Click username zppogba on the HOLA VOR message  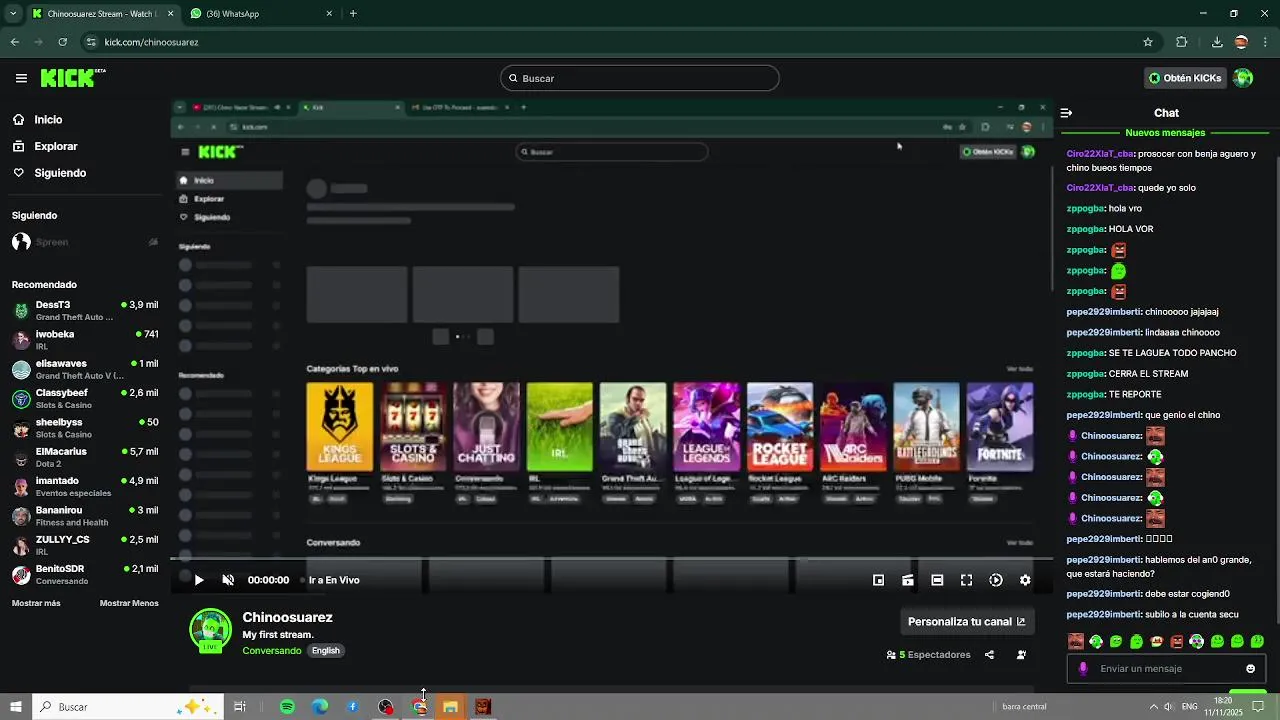coord(1085,229)
